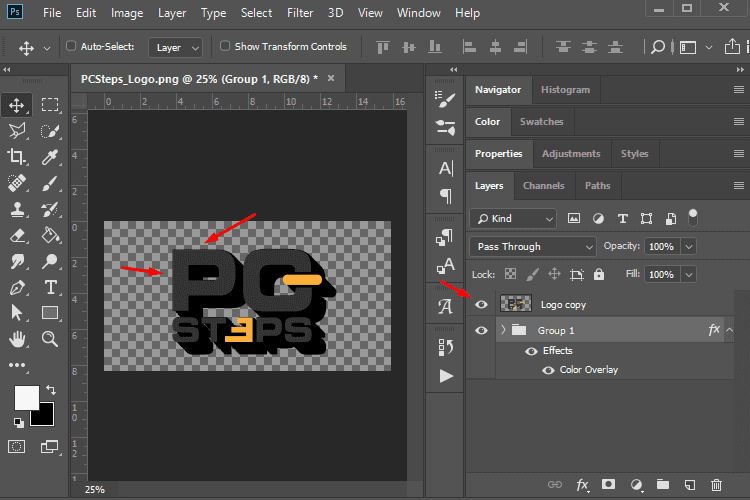Open the Kind filter dropdown
Image resolution: width=750 pixels, height=500 pixels.
(513, 219)
